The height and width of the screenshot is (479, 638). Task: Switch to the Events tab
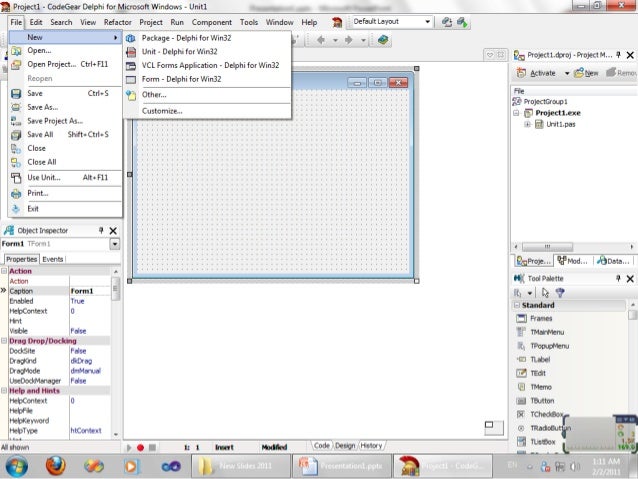click(53, 259)
